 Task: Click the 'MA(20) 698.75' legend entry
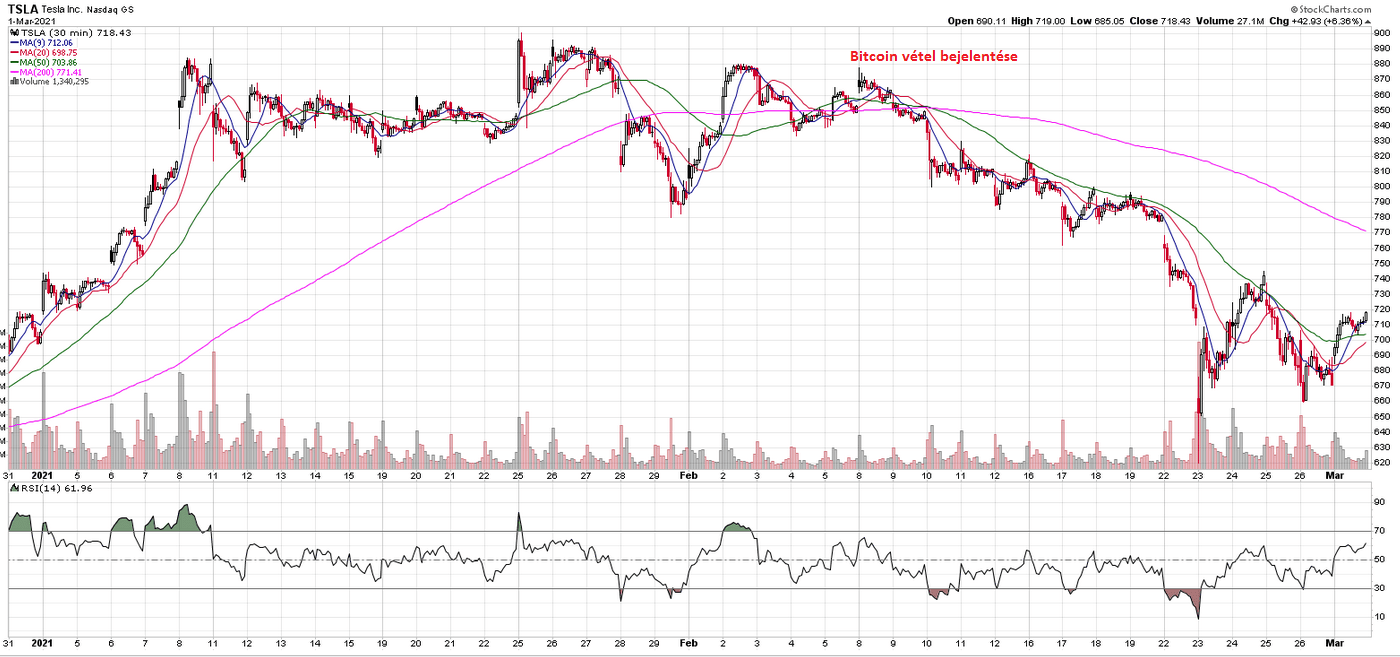tap(47, 54)
